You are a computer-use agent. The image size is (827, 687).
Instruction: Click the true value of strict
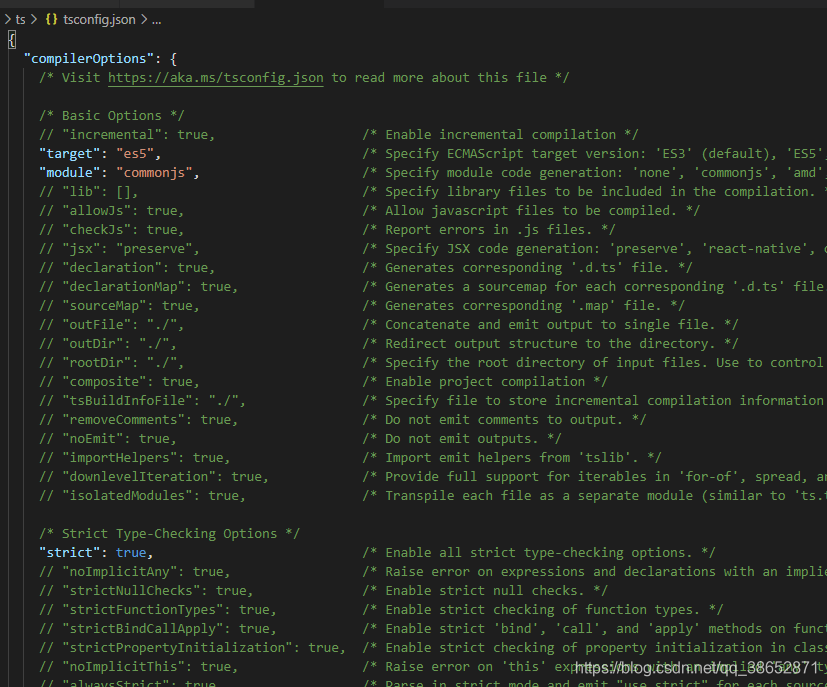tap(131, 552)
